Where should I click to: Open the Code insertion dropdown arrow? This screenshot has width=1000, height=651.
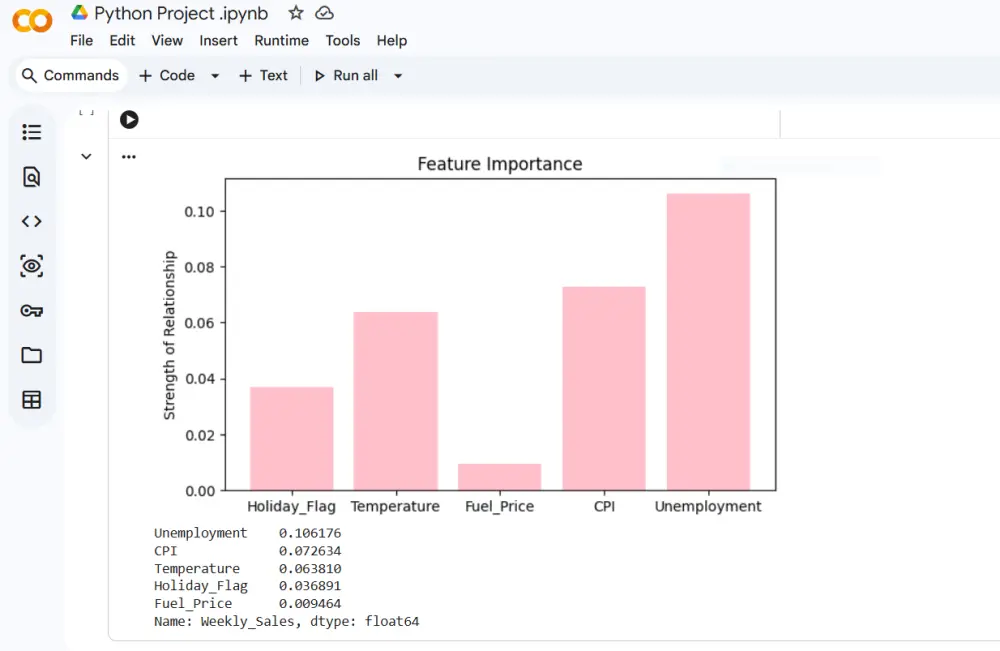[214, 75]
